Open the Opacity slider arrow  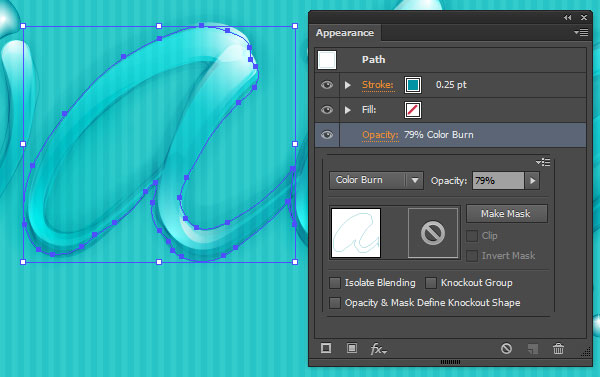click(532, 181)
